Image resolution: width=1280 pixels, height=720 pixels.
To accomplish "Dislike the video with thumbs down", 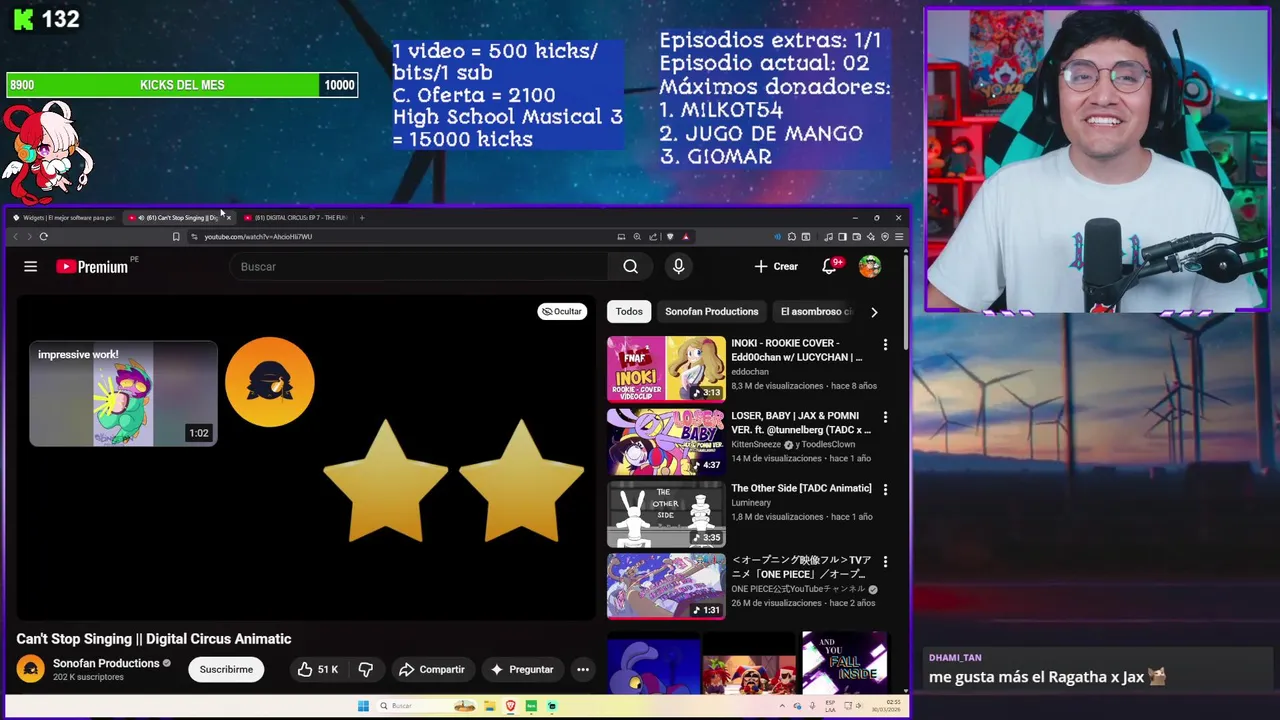I will coord(366,669).
